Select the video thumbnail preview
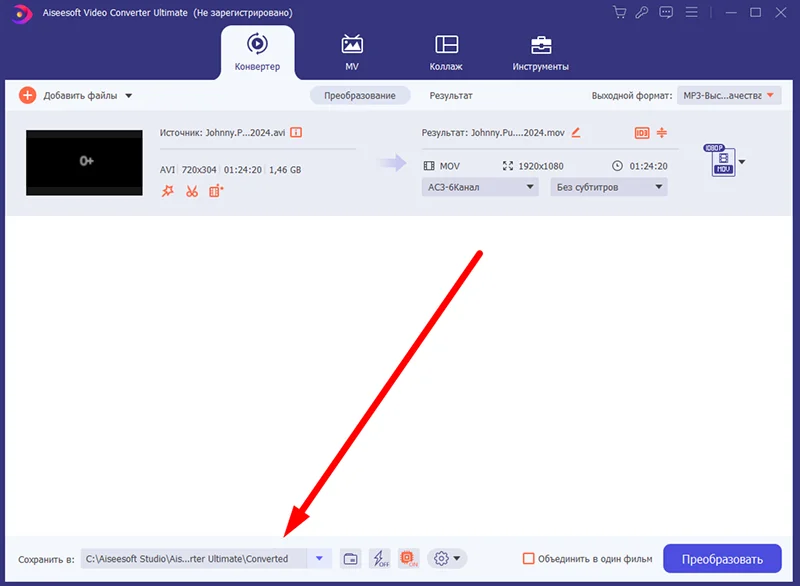This screenshot has width=800, height=586. coord(84,163)
